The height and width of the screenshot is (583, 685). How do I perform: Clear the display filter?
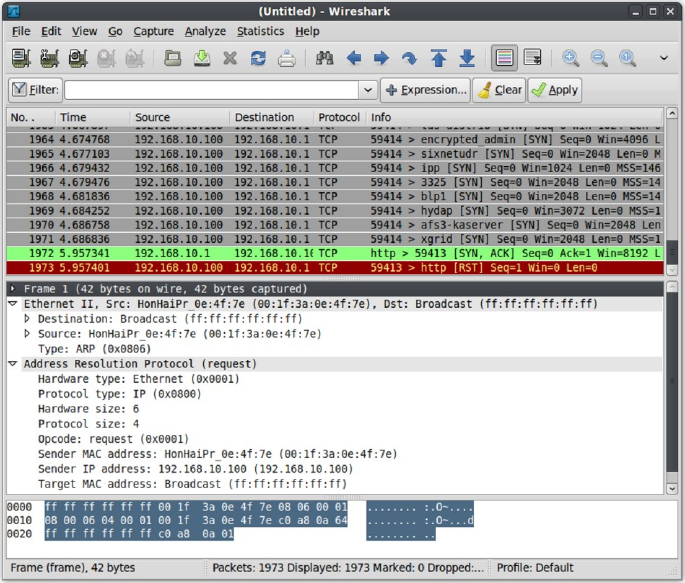499,90
